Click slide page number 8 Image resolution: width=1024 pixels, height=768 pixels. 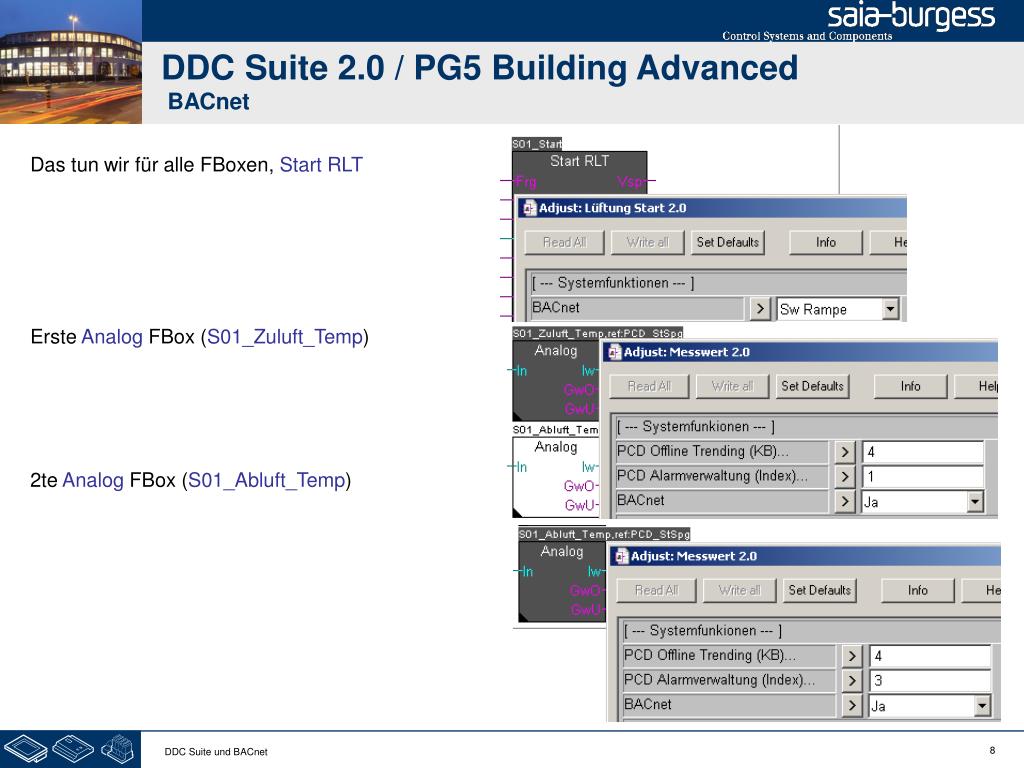coord(992,750)
